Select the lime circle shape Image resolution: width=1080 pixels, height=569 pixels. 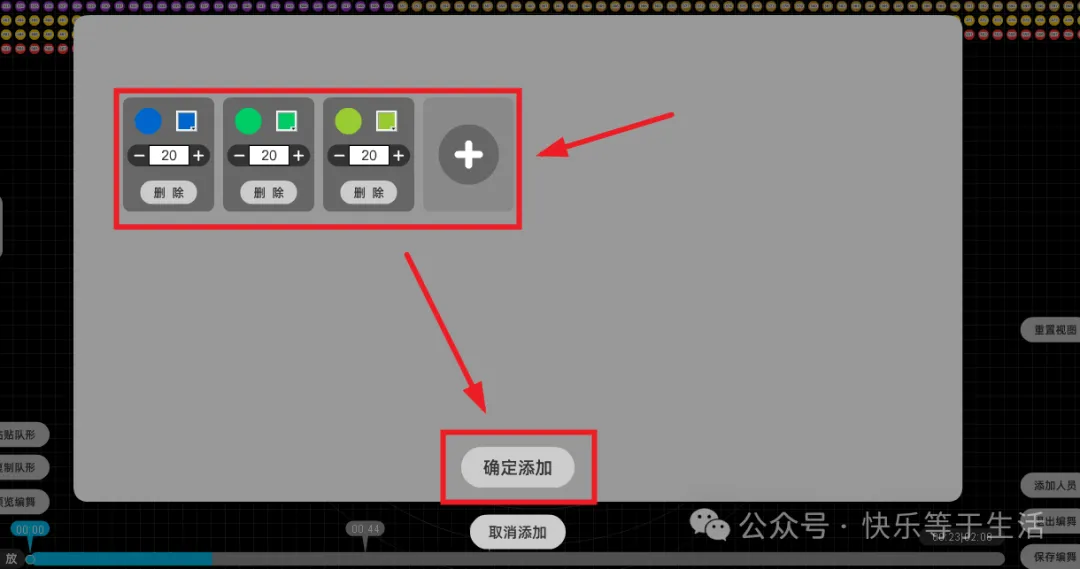click(348, 121)
